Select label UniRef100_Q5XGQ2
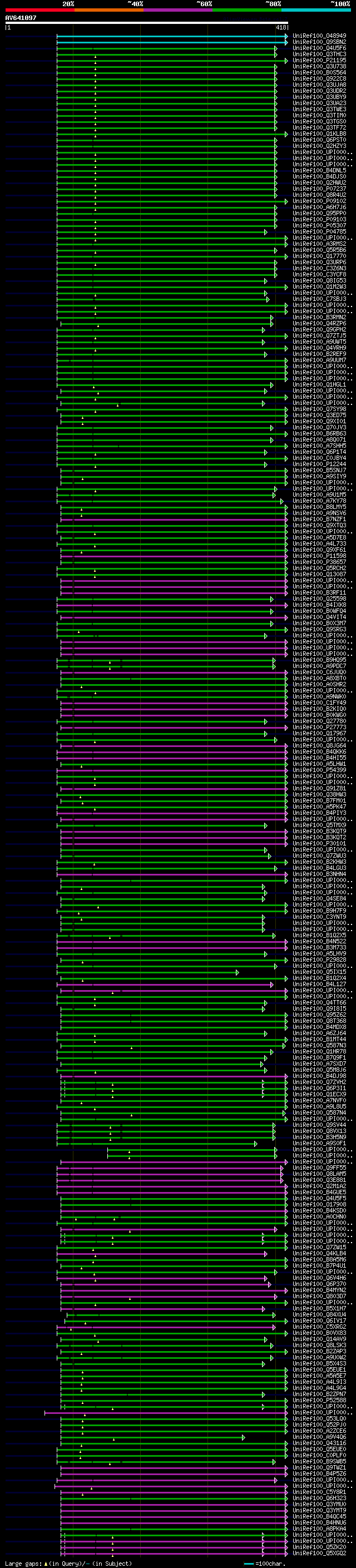Image resolution: width=356 pixels, height=1568 pixels. 319,1553
